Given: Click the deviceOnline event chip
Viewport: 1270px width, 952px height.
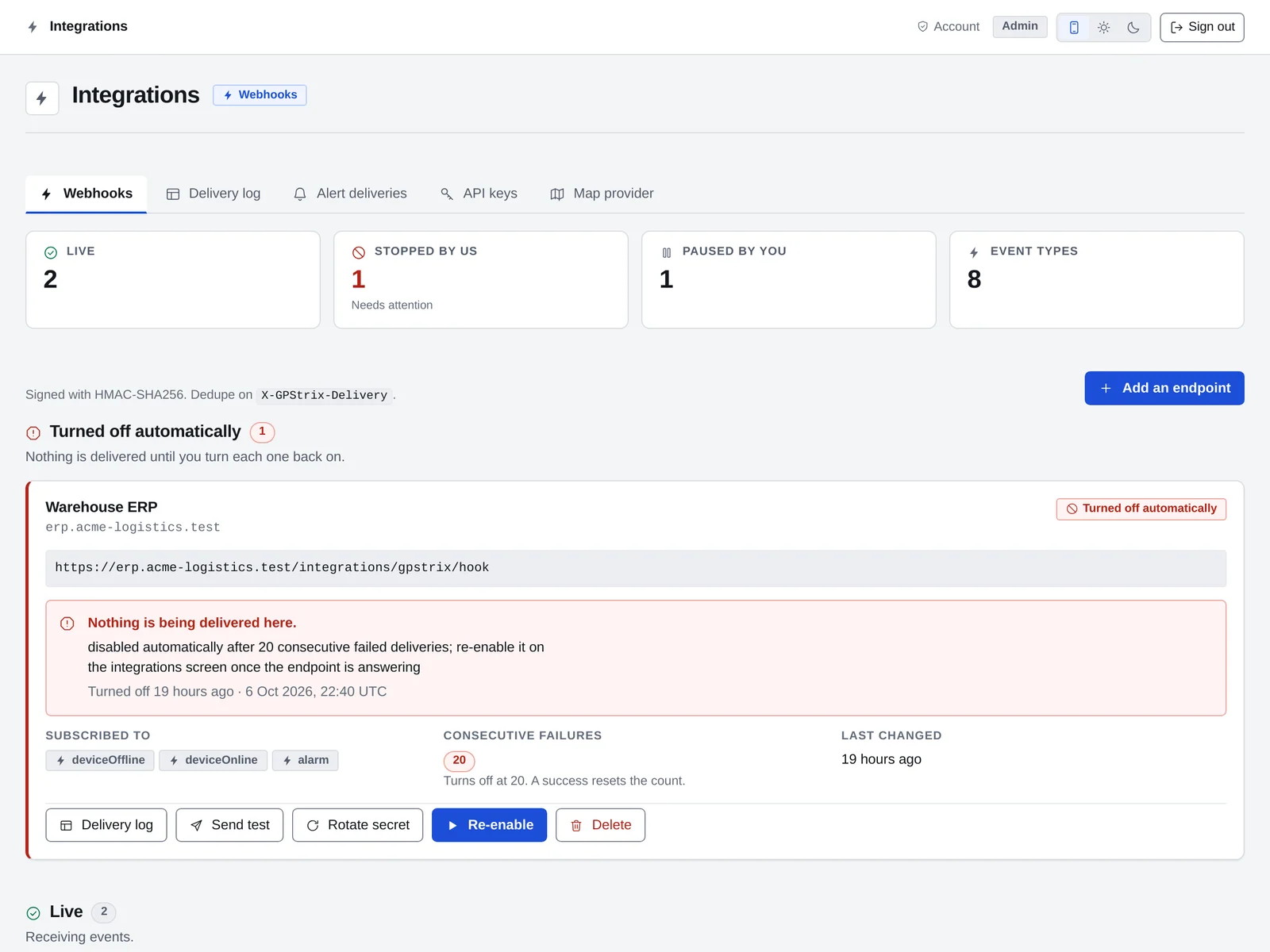Looking at the screenshot, I should 214,760.
